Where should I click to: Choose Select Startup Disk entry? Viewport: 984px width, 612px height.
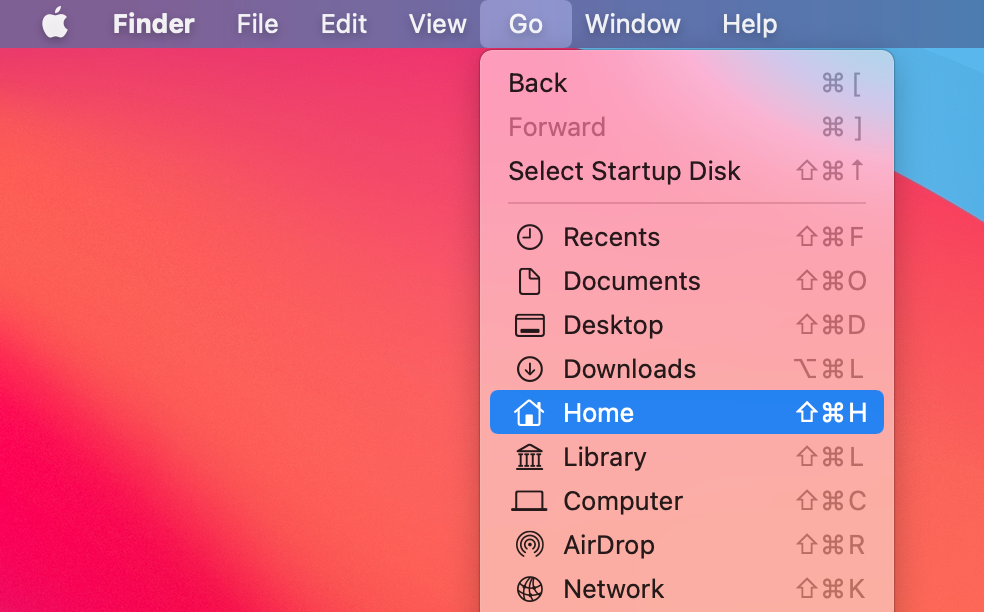(687, 171)
